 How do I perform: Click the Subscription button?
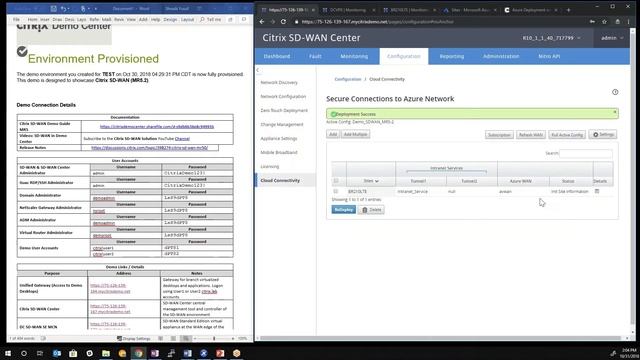499,135
